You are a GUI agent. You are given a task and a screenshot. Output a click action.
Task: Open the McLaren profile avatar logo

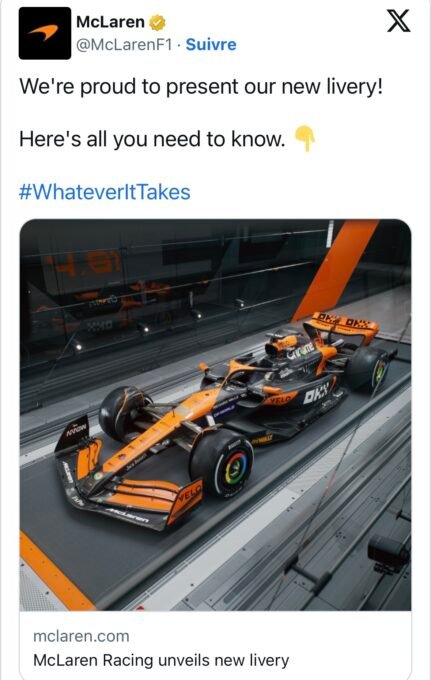point(45,33)
